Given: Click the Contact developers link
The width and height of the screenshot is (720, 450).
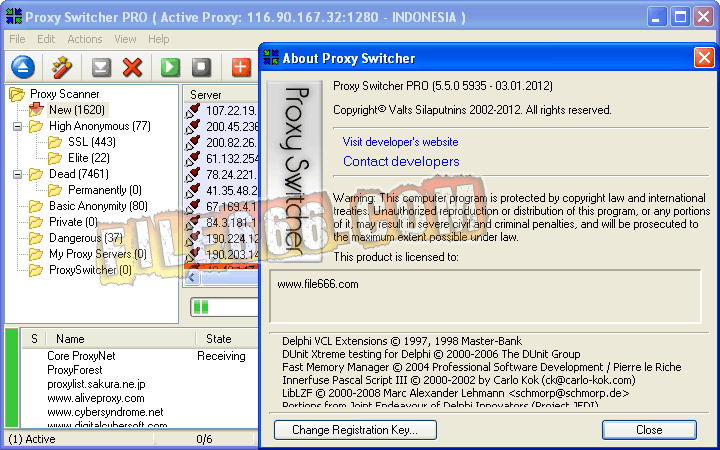Looking at the screenshot, I should 401,161.
